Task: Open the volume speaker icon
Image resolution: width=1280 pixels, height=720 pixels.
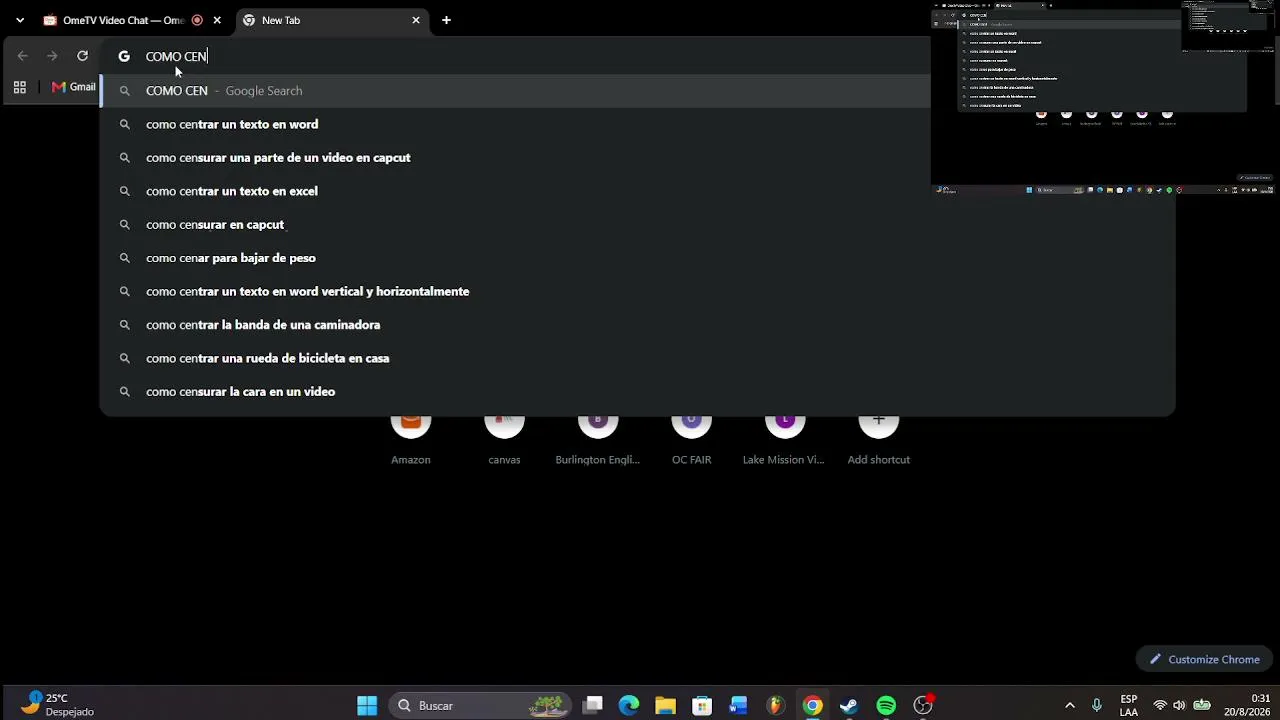Action: click(1179, 706)
